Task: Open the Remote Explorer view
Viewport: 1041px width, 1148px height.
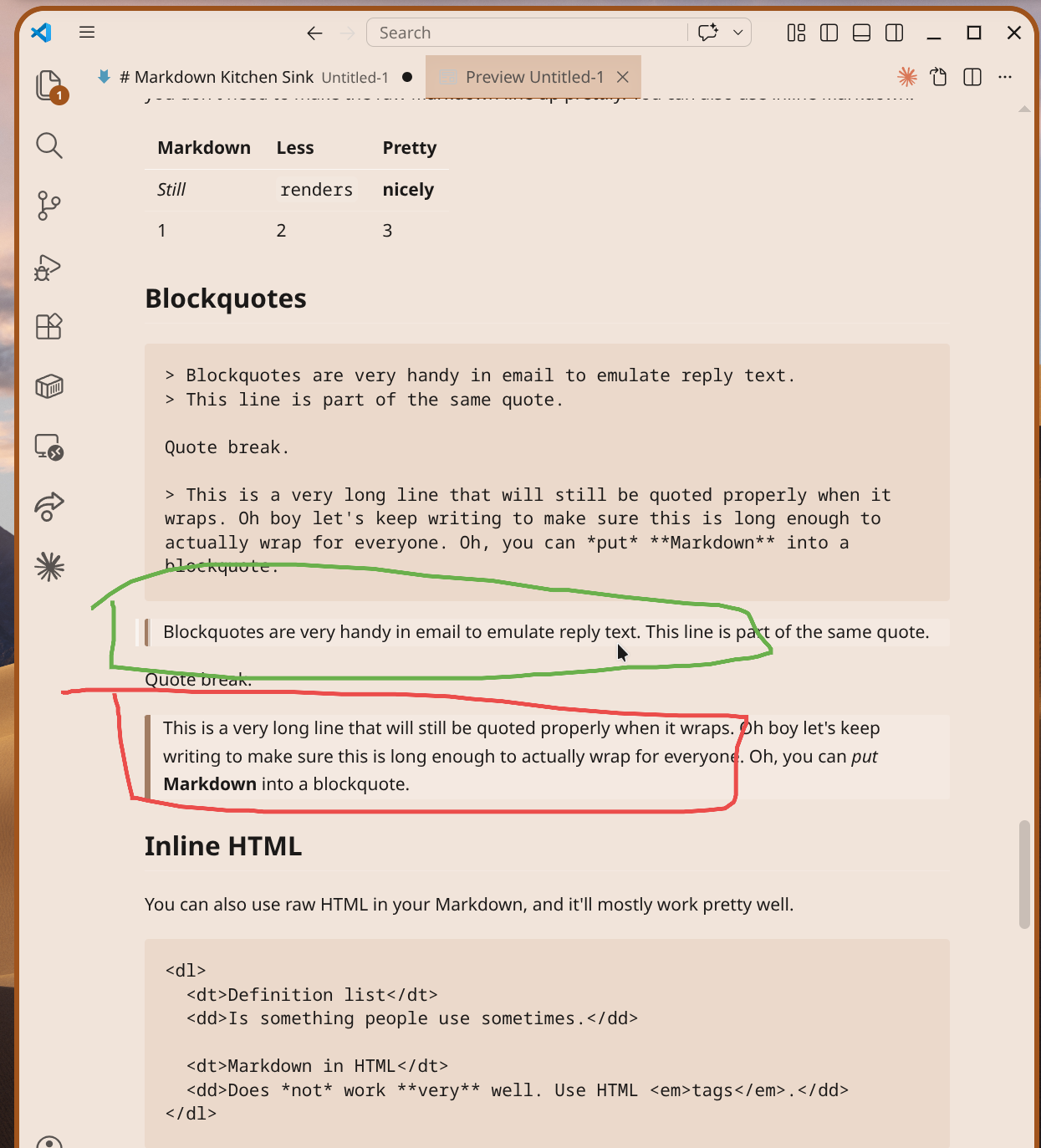Action: [x=49, y=446]
